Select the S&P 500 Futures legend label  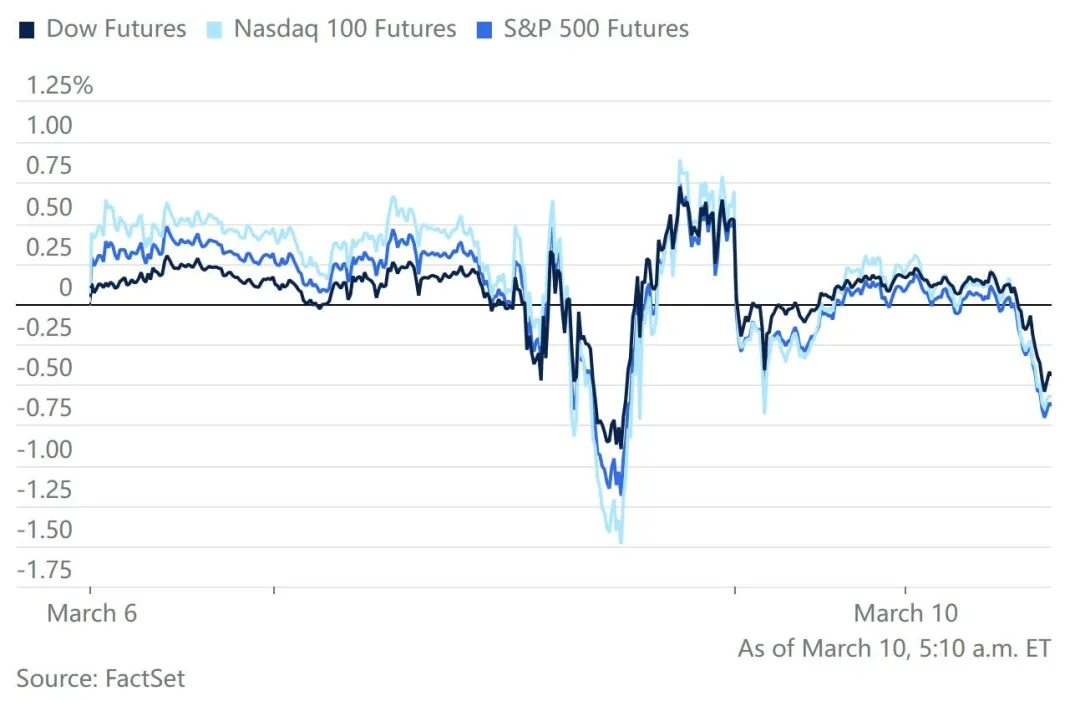(x=596, y=29)
